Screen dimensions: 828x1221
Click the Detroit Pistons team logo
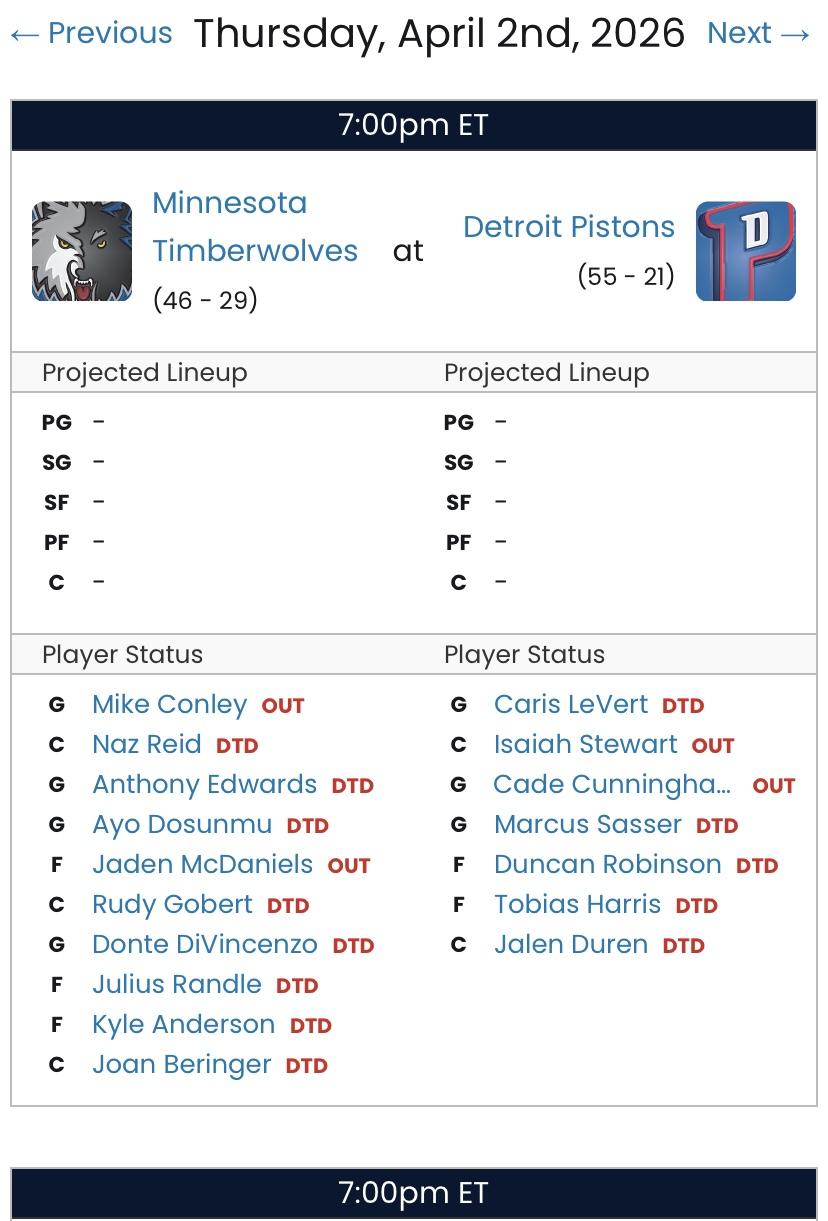click(x=745, y=251)
